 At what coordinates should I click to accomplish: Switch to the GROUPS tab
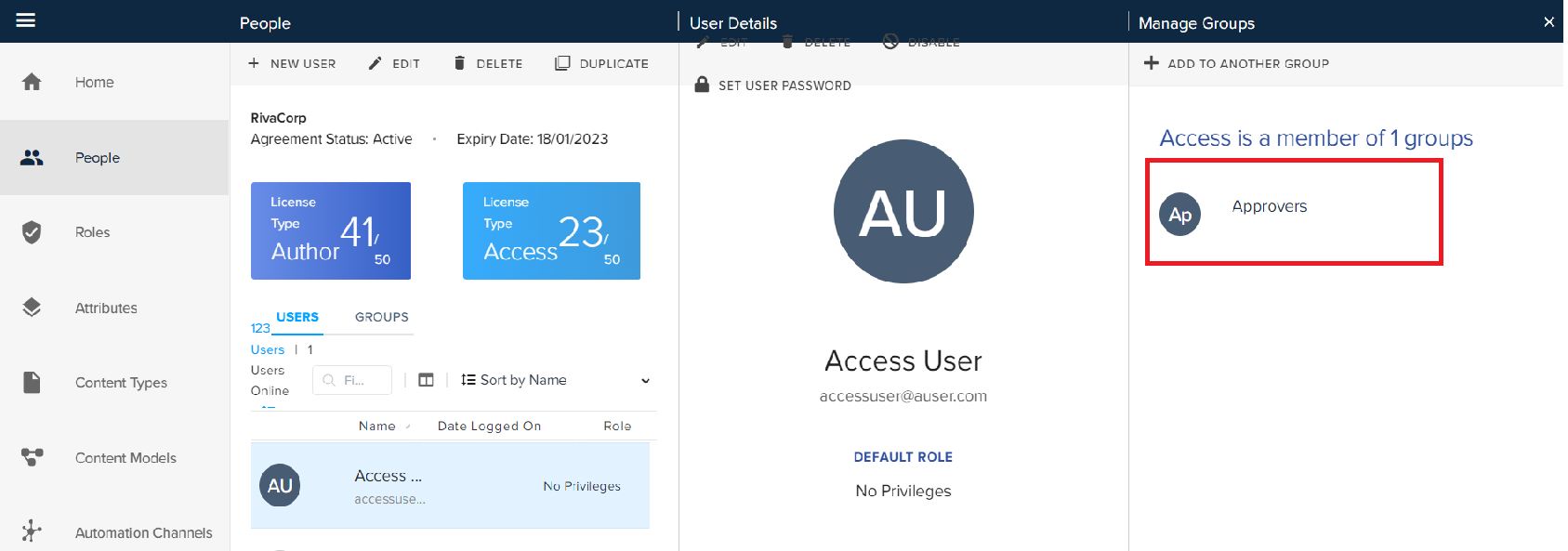click(382, 317)
